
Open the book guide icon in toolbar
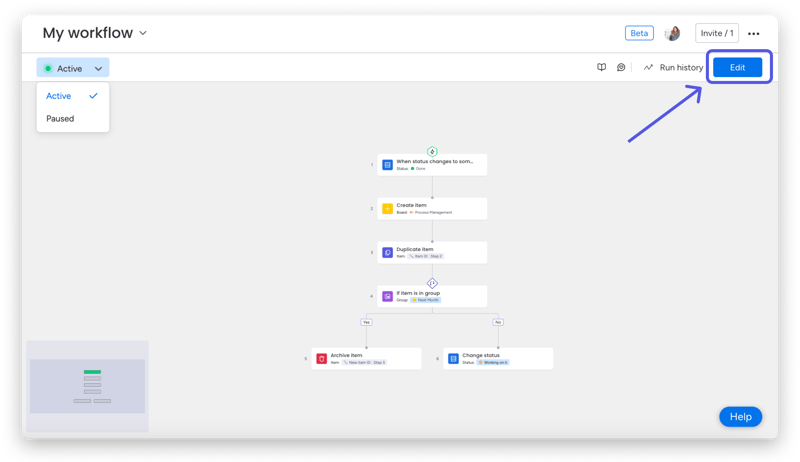click(601, 68)
